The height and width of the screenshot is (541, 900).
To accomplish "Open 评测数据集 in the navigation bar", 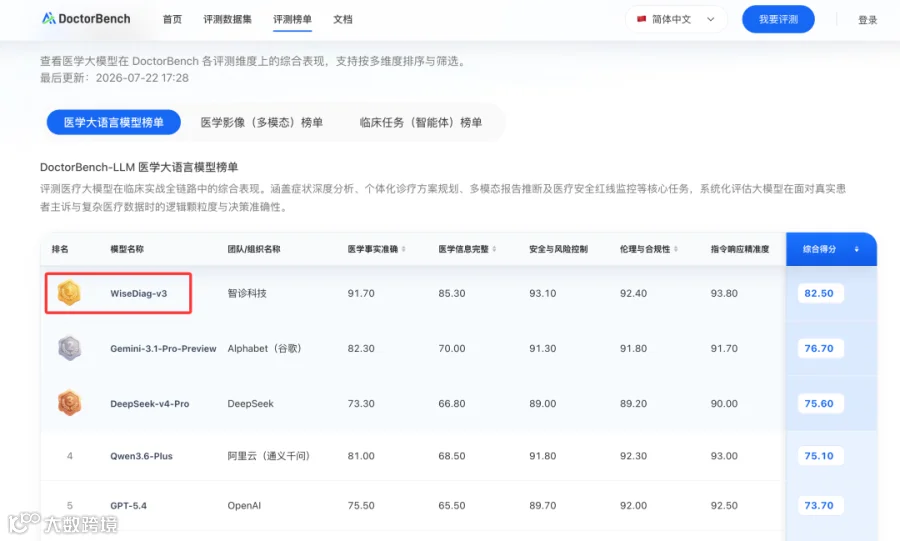I will pos(227,19).
